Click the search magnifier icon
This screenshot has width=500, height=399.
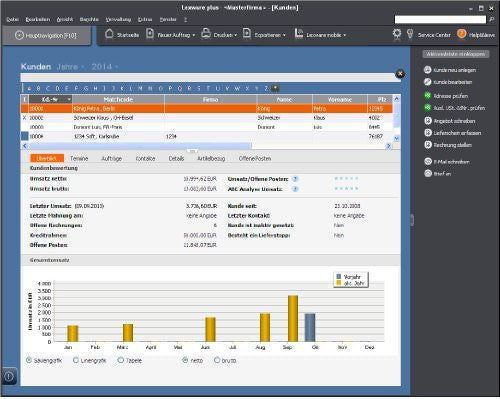(x=491, y=20)
